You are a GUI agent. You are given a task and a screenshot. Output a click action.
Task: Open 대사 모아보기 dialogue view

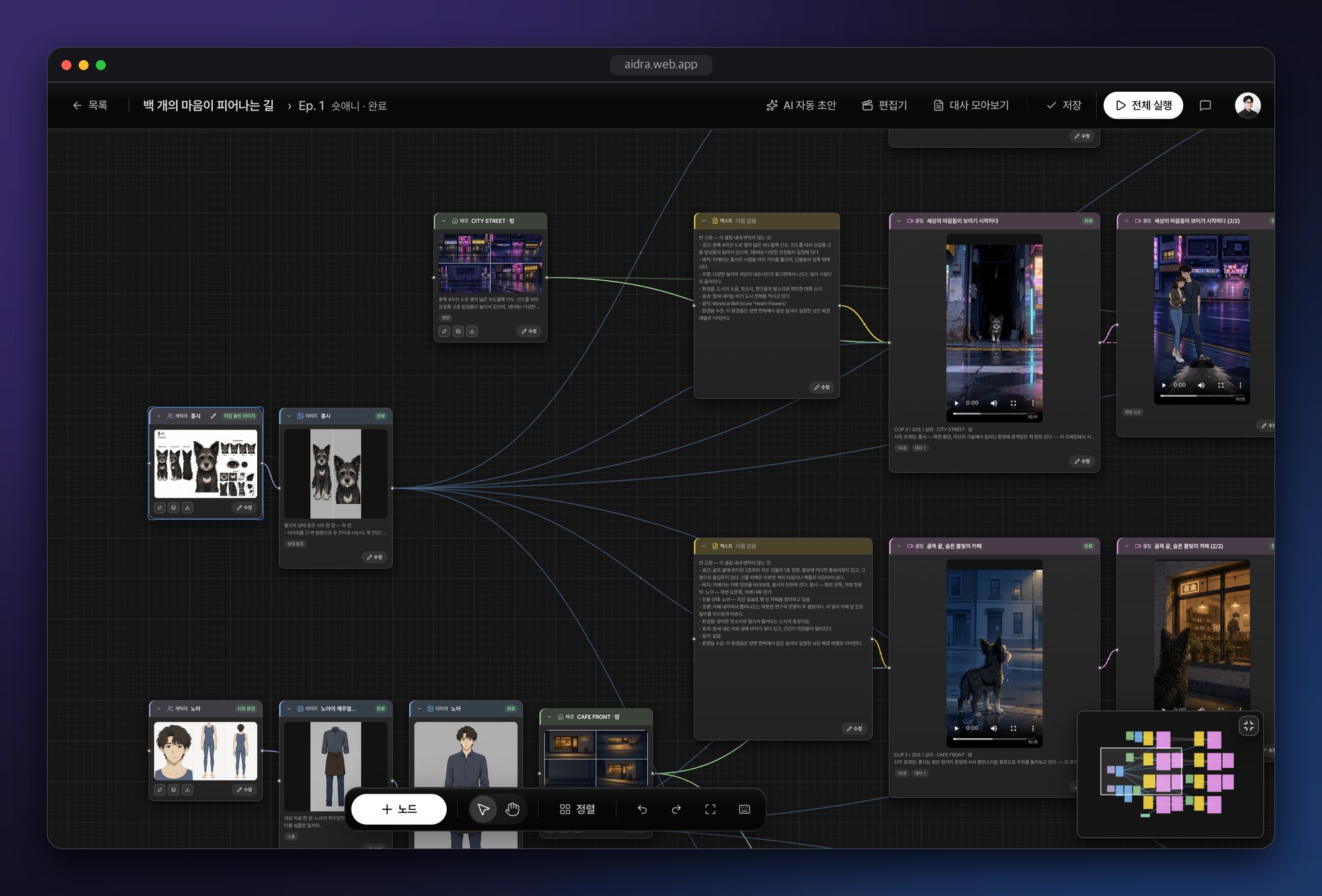click(x=971, y=106)
